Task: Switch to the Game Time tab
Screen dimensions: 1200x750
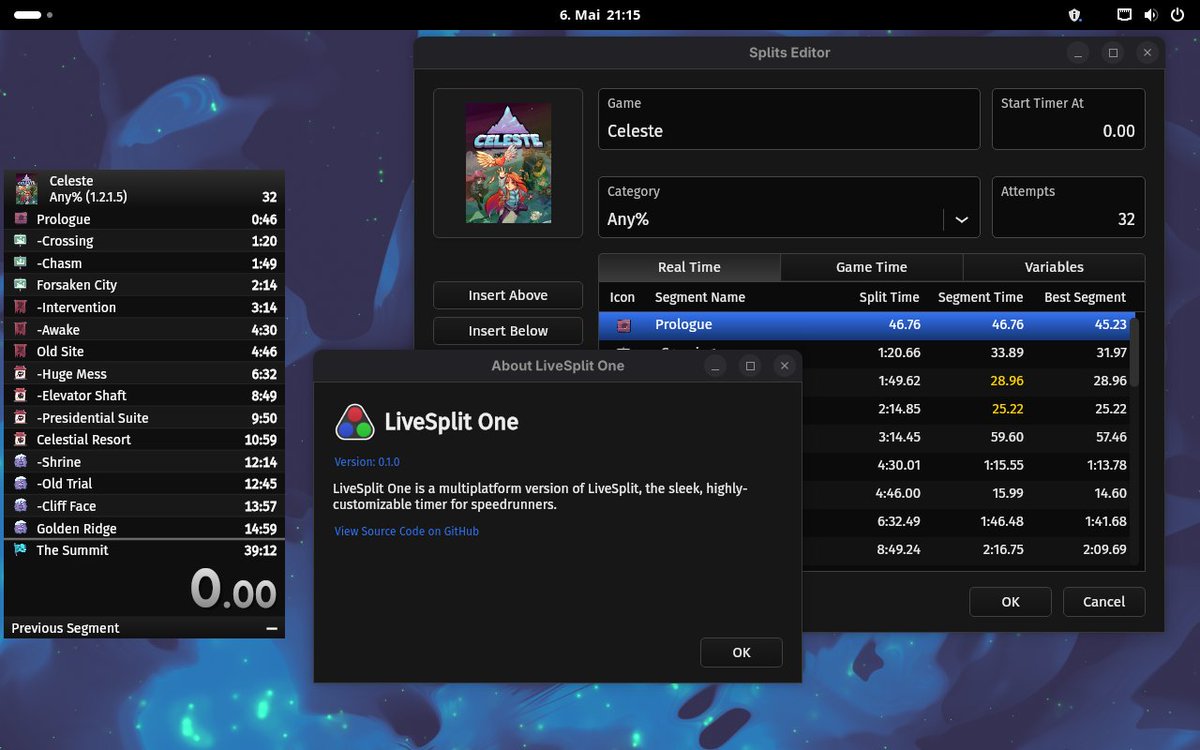Action: point(871,267)
